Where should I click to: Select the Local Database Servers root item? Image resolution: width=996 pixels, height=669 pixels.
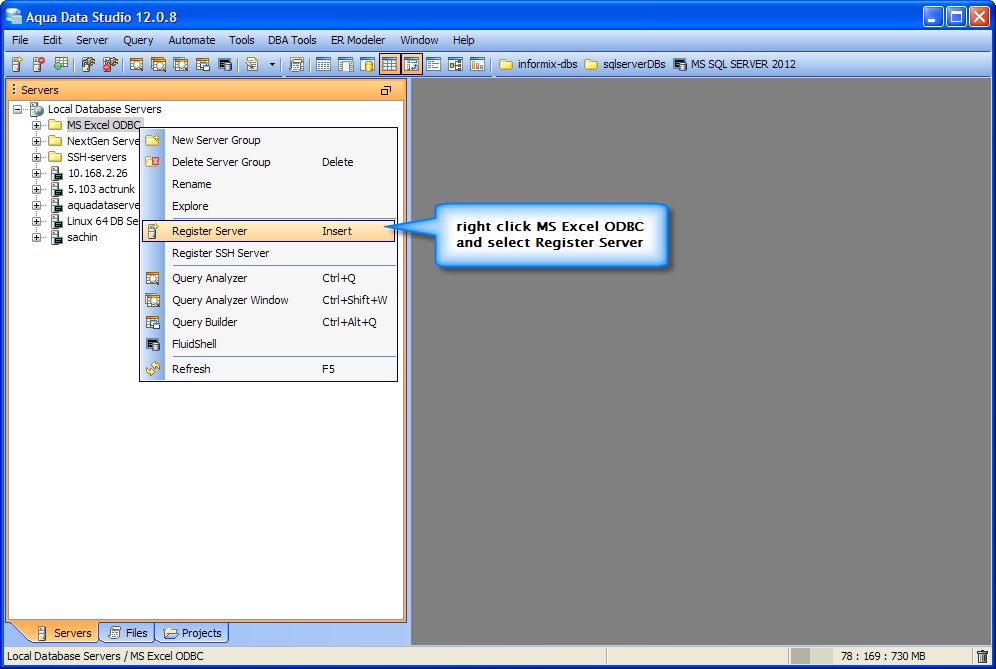[x=105, y=109]
